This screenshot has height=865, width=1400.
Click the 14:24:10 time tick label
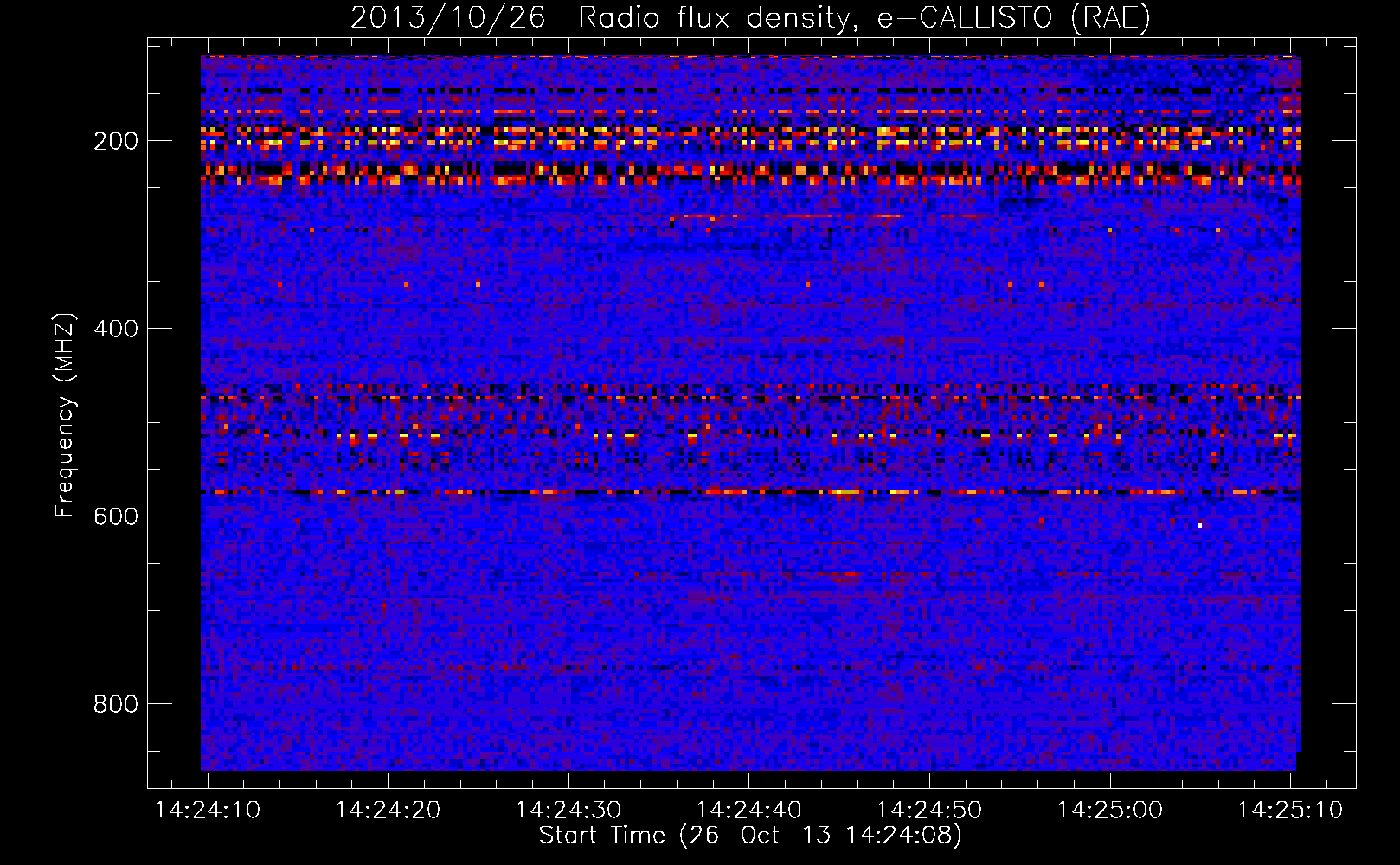[x=208, y=811]
